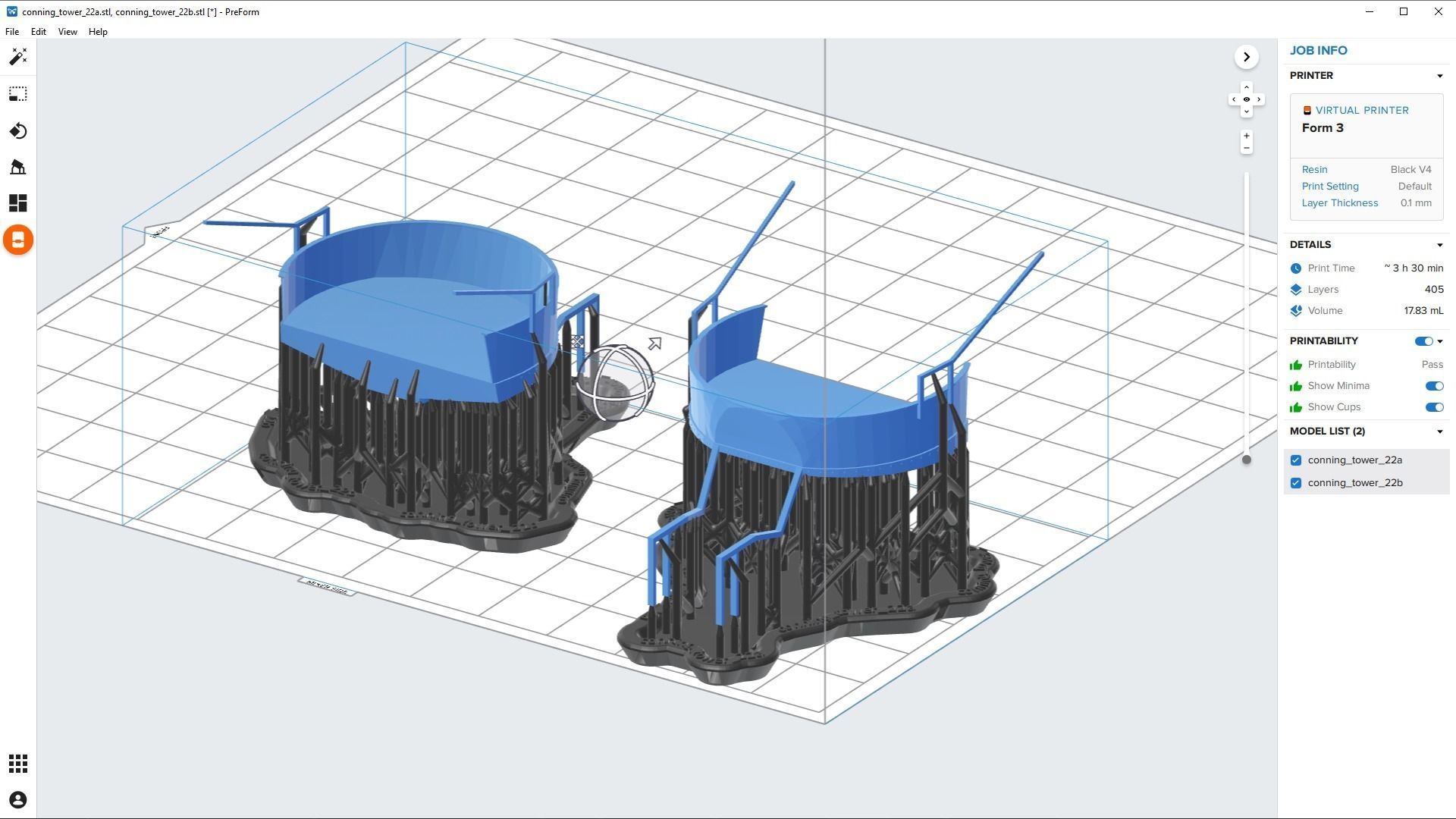Select the conning_tower_22b model row
The height and width of the screenshot is (819, 1456).
(1367, 483)
